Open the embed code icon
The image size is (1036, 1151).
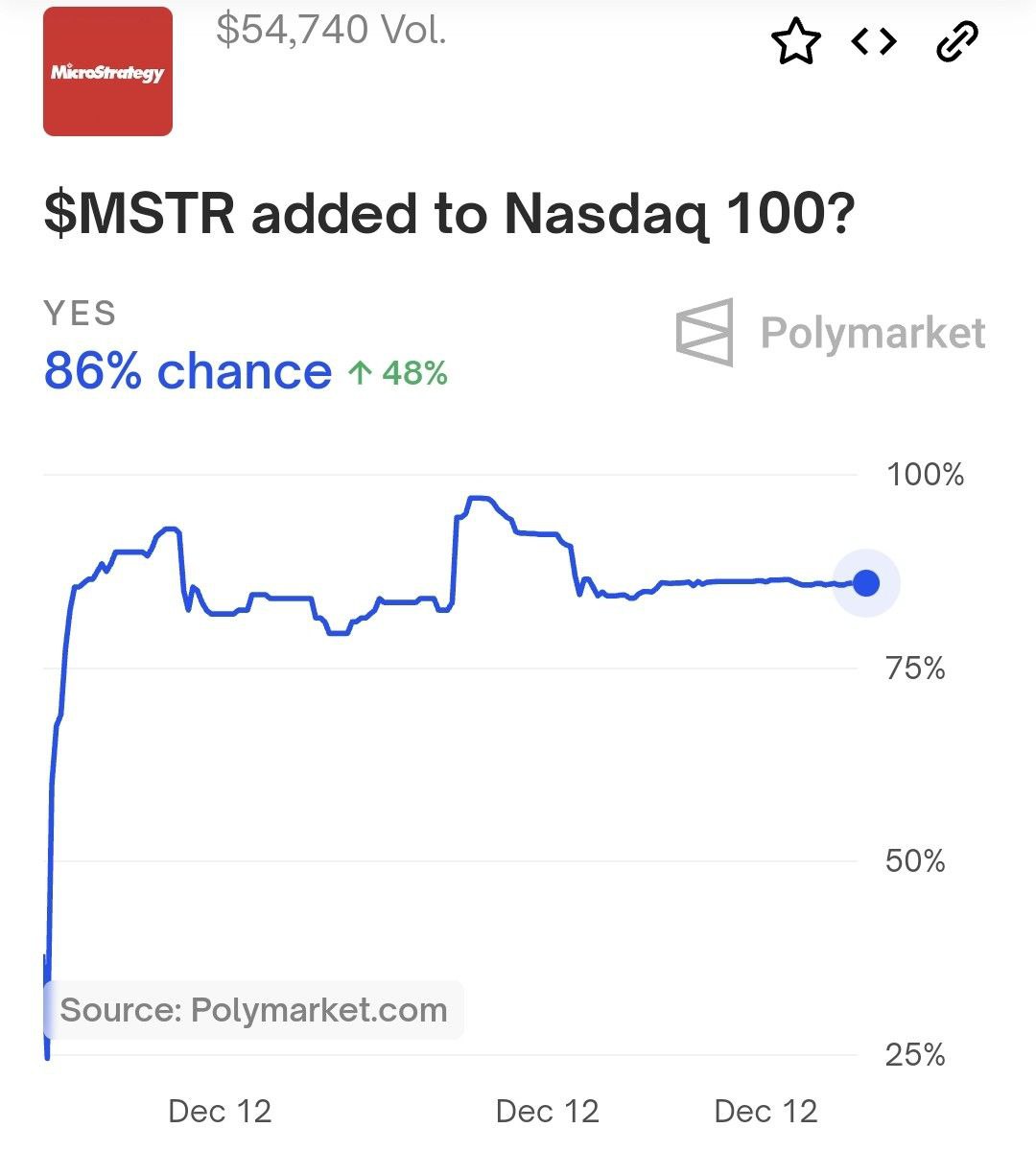[x=875, y=41]
